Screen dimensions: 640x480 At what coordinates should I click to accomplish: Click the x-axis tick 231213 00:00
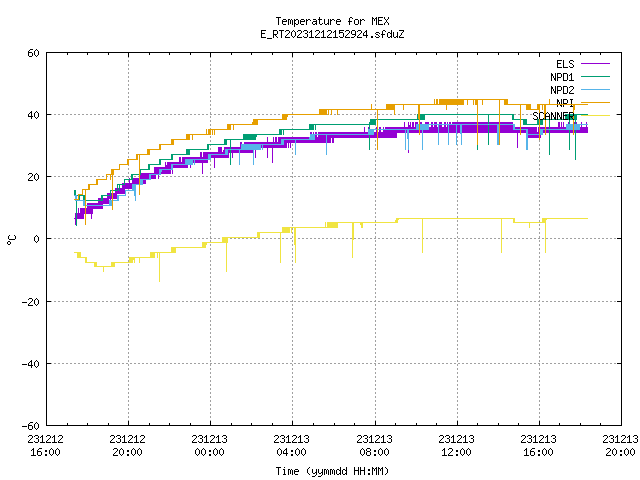click(x=210, y=446)
